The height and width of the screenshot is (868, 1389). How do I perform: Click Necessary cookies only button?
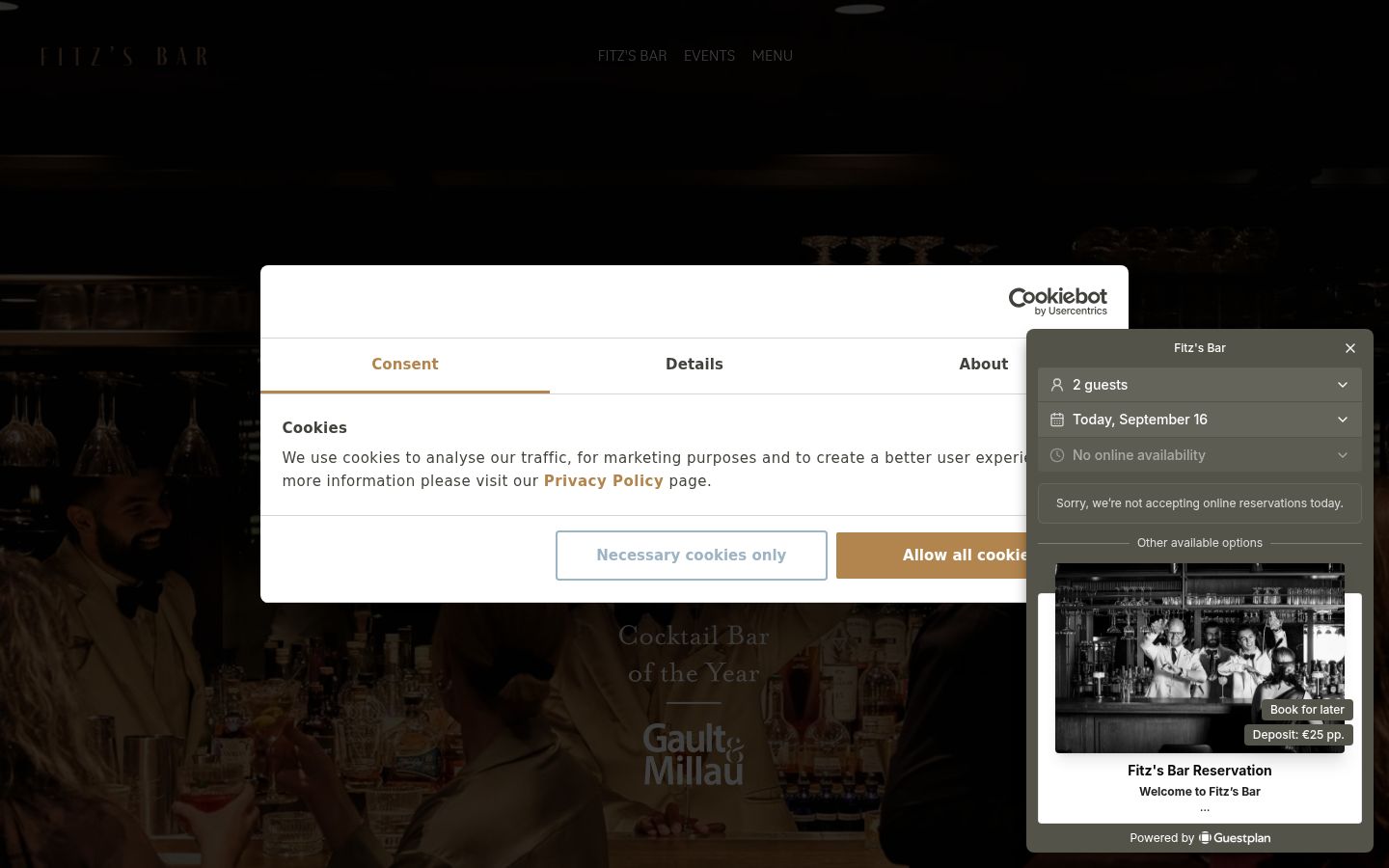[x=692, y=556]
